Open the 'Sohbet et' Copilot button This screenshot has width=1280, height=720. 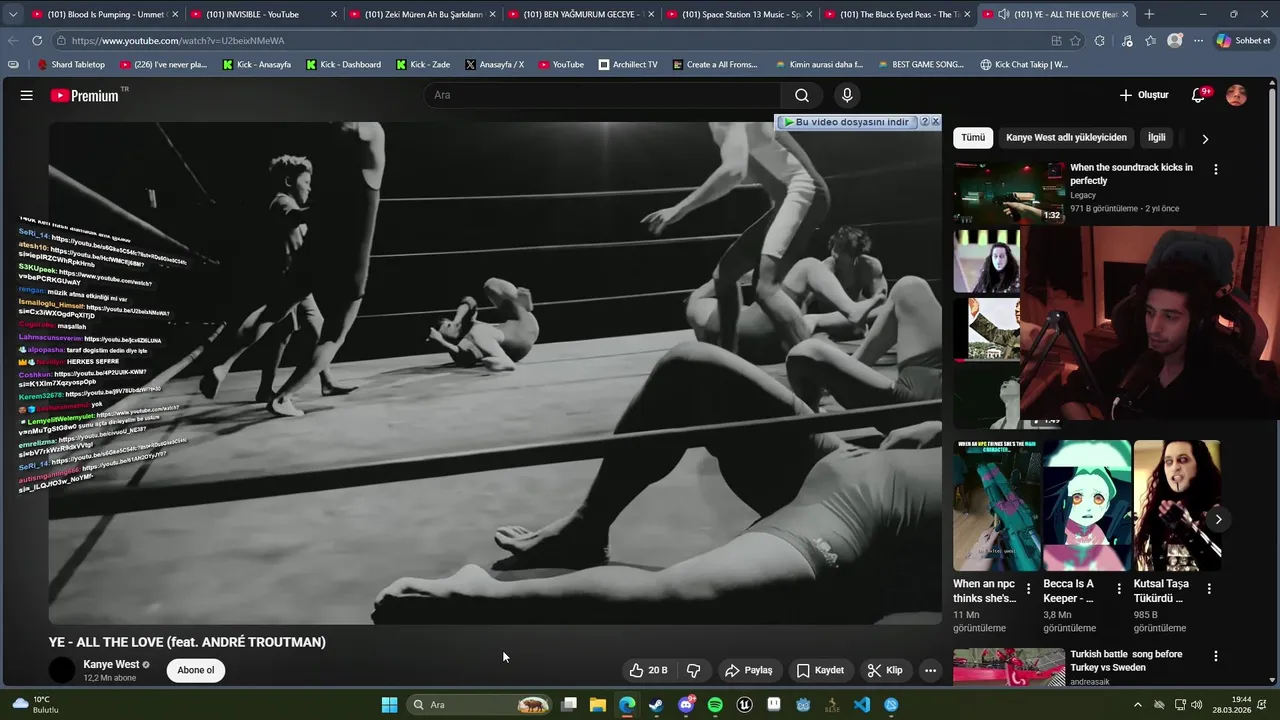pos(1243,41)
